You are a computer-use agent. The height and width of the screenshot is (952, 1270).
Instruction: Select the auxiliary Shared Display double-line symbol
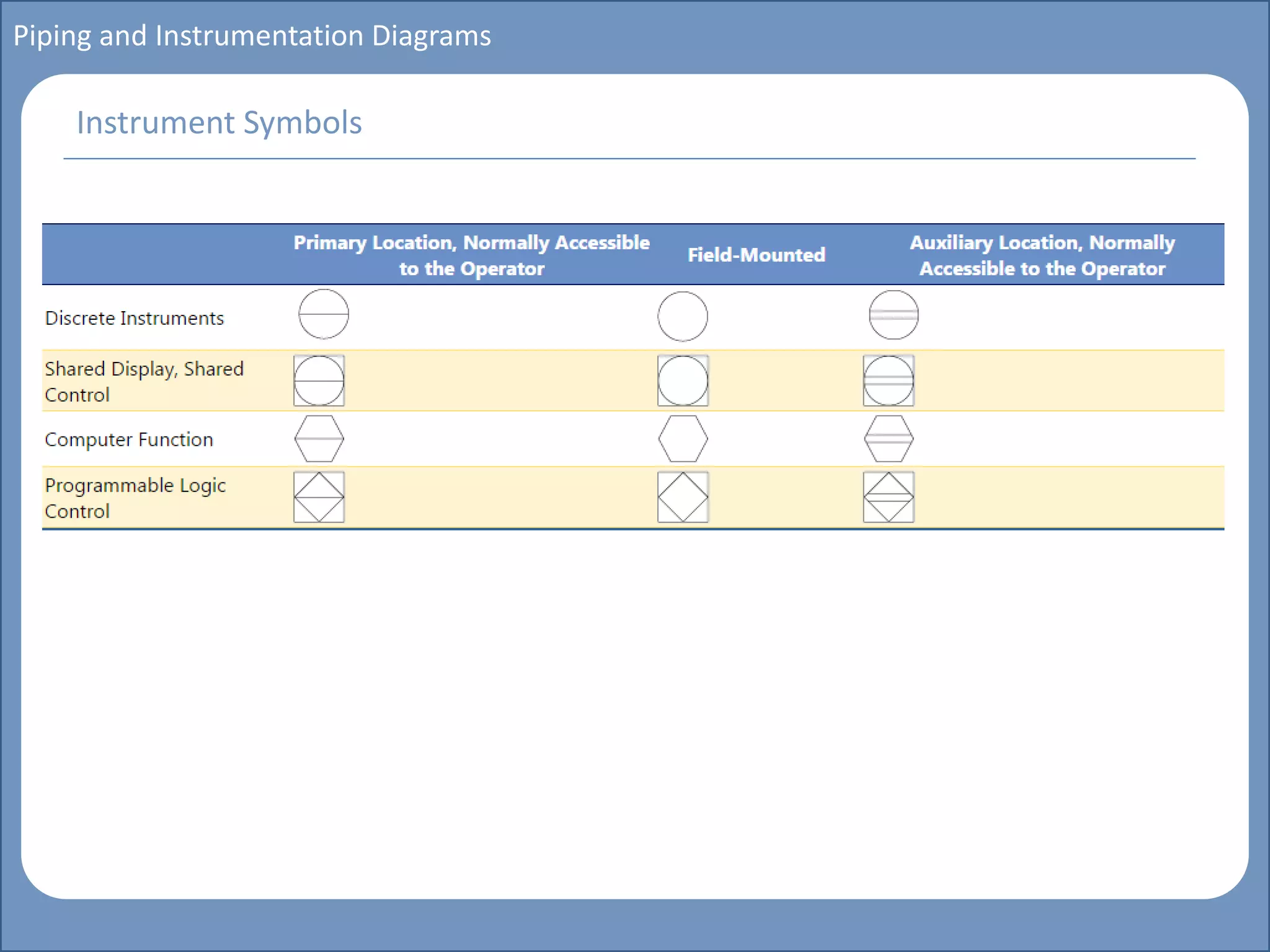tap(888, 381)
